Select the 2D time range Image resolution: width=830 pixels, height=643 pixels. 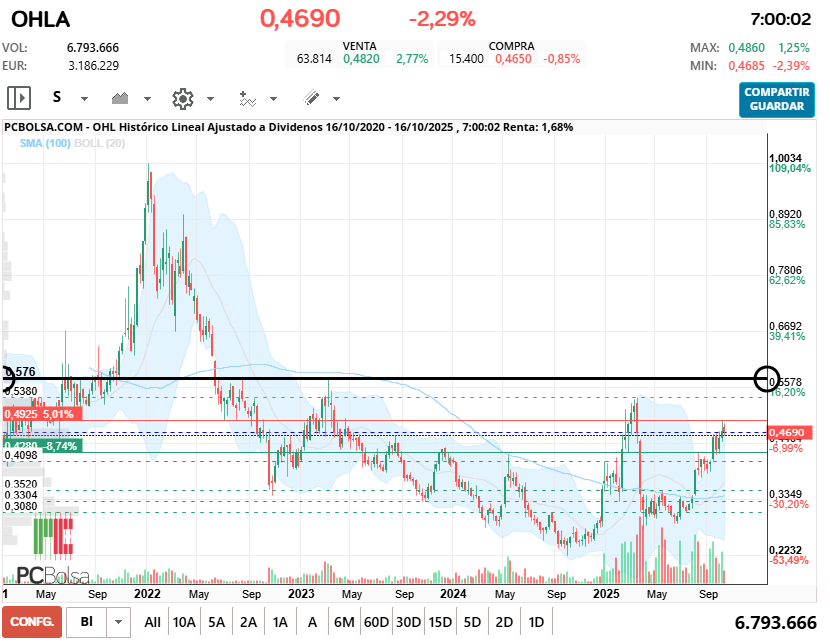click(x=504, y=622)
